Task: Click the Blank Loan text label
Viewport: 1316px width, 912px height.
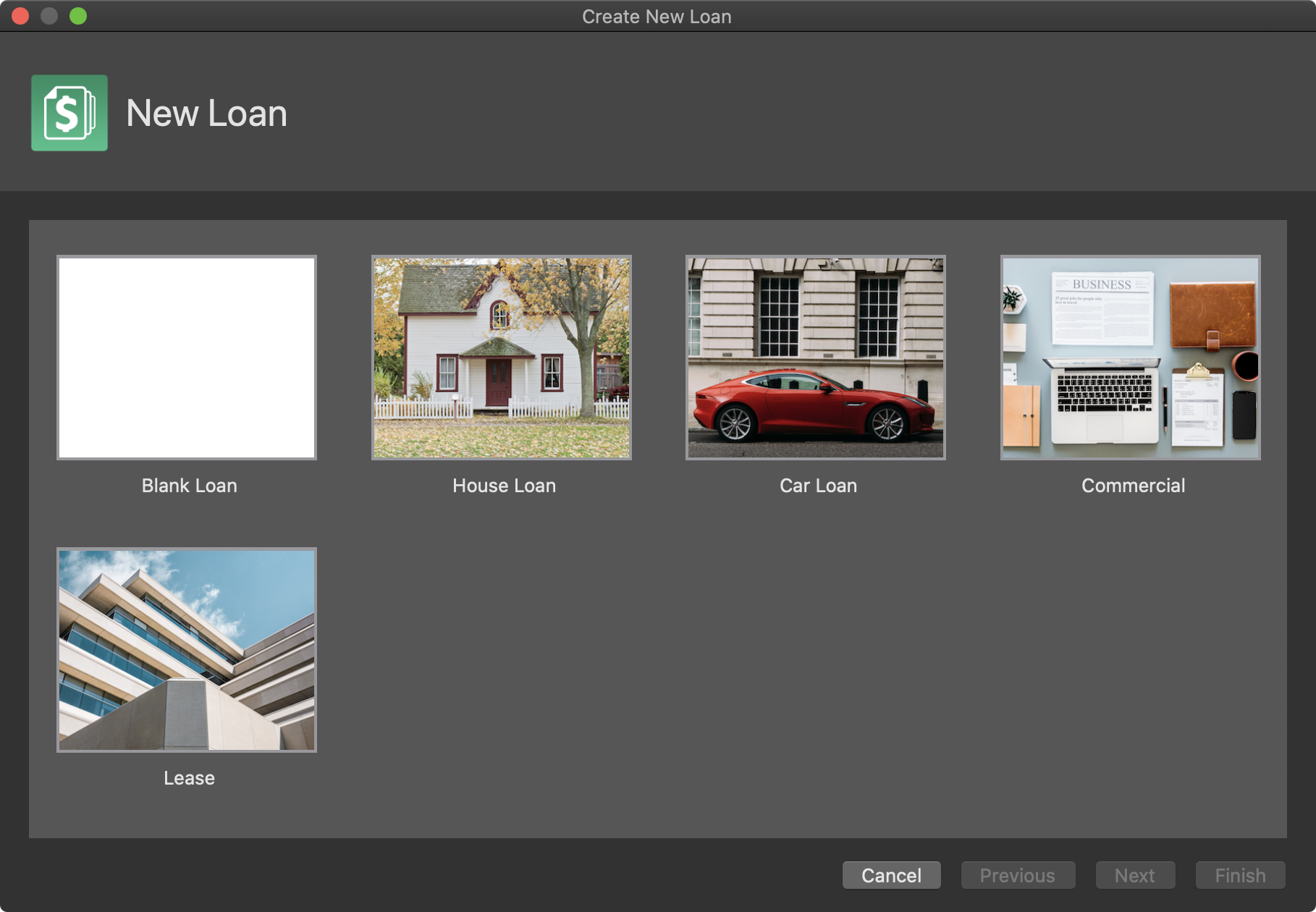Action: pos(189,486)
